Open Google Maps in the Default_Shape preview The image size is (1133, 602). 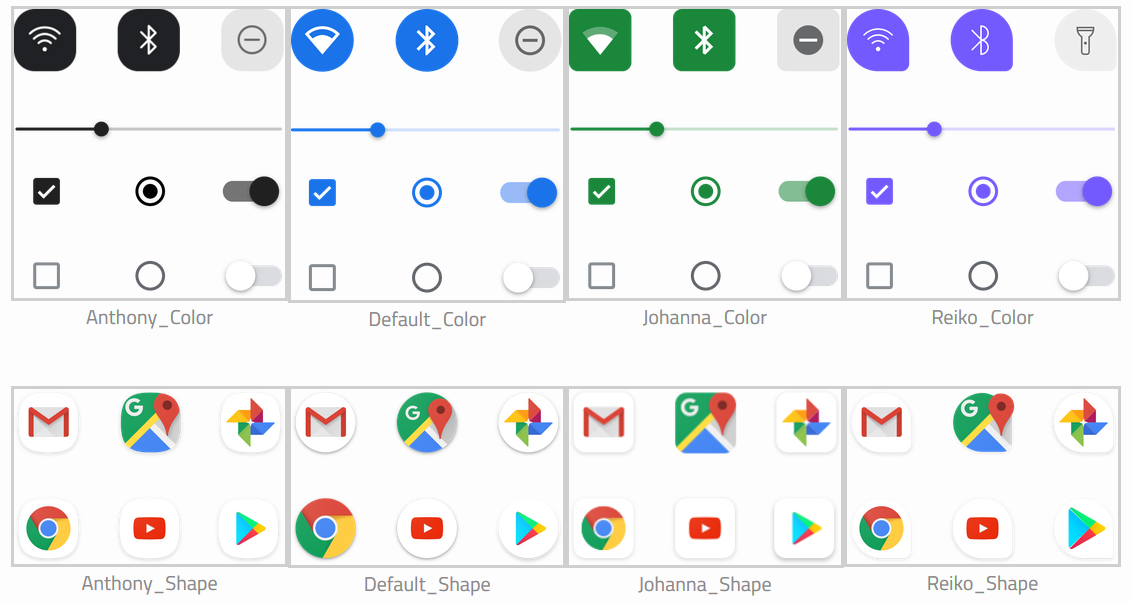(x=427, y=422)
